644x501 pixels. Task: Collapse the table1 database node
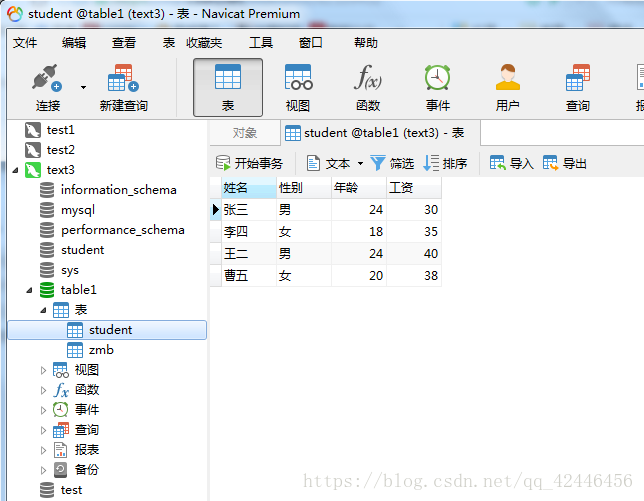[29, 290]
